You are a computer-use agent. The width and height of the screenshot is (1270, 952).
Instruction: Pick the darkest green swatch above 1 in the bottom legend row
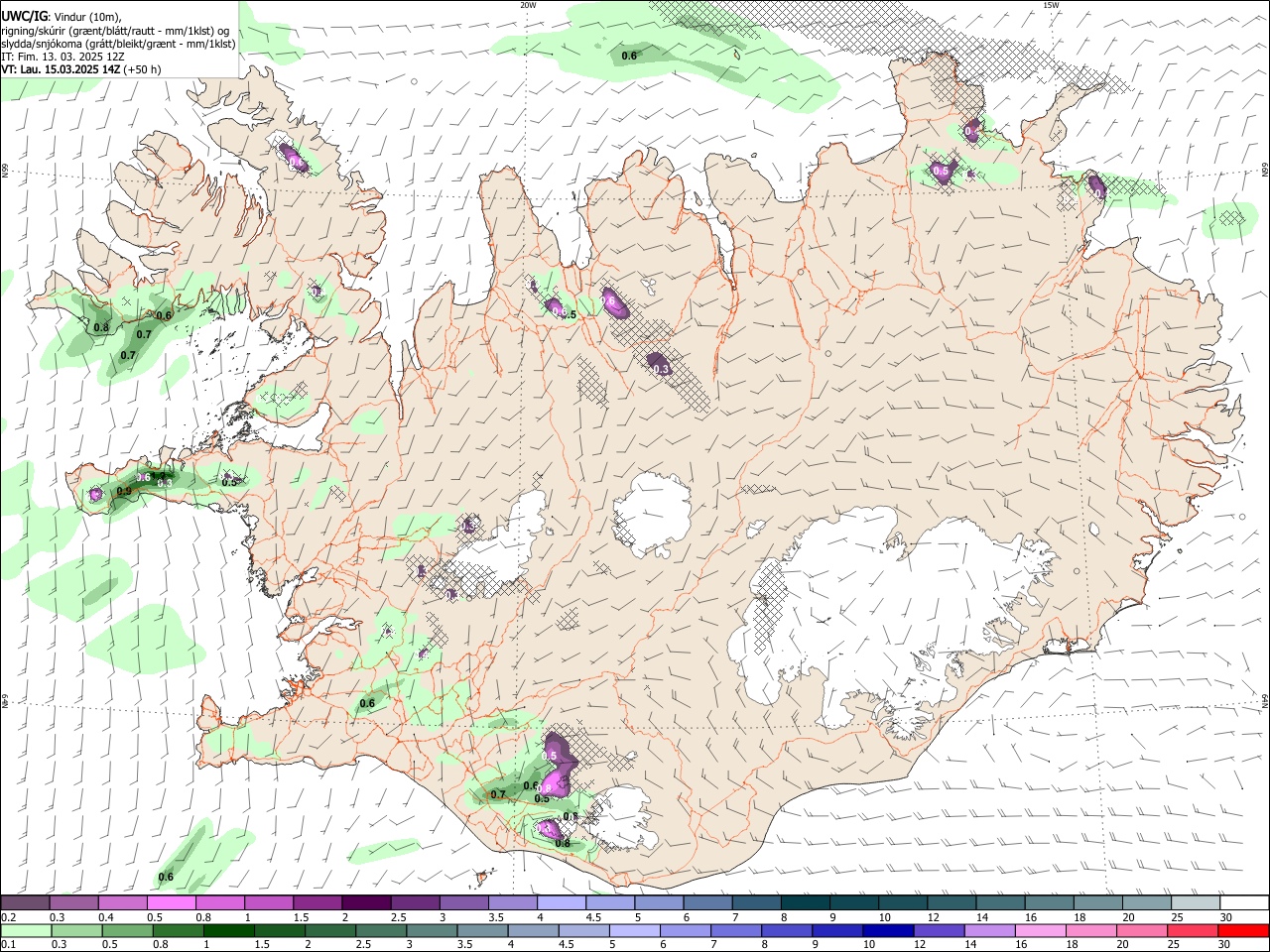pyautogui.click(x=228, y=930)
